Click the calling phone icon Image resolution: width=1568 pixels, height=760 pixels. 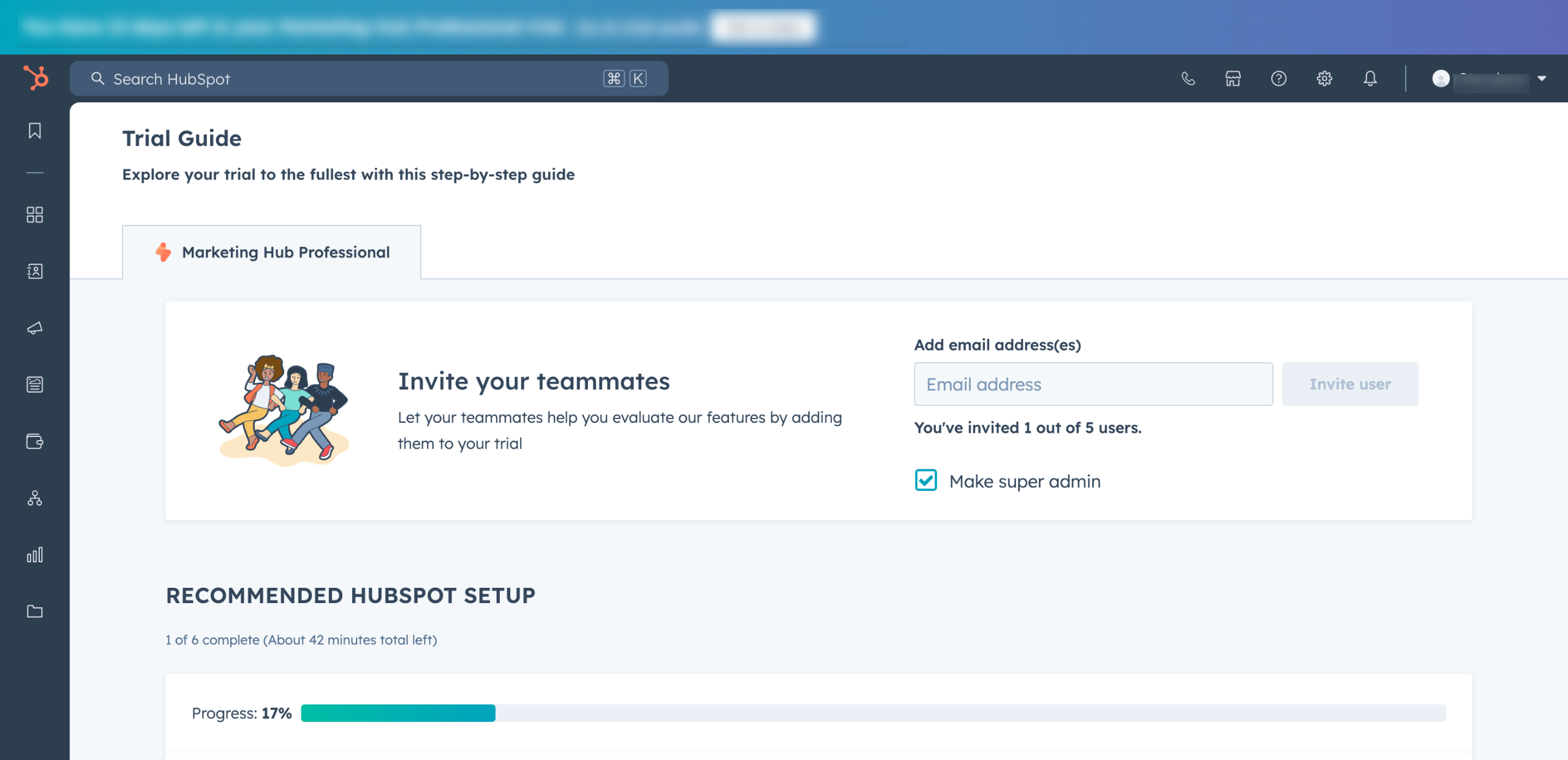[1188, 78]
